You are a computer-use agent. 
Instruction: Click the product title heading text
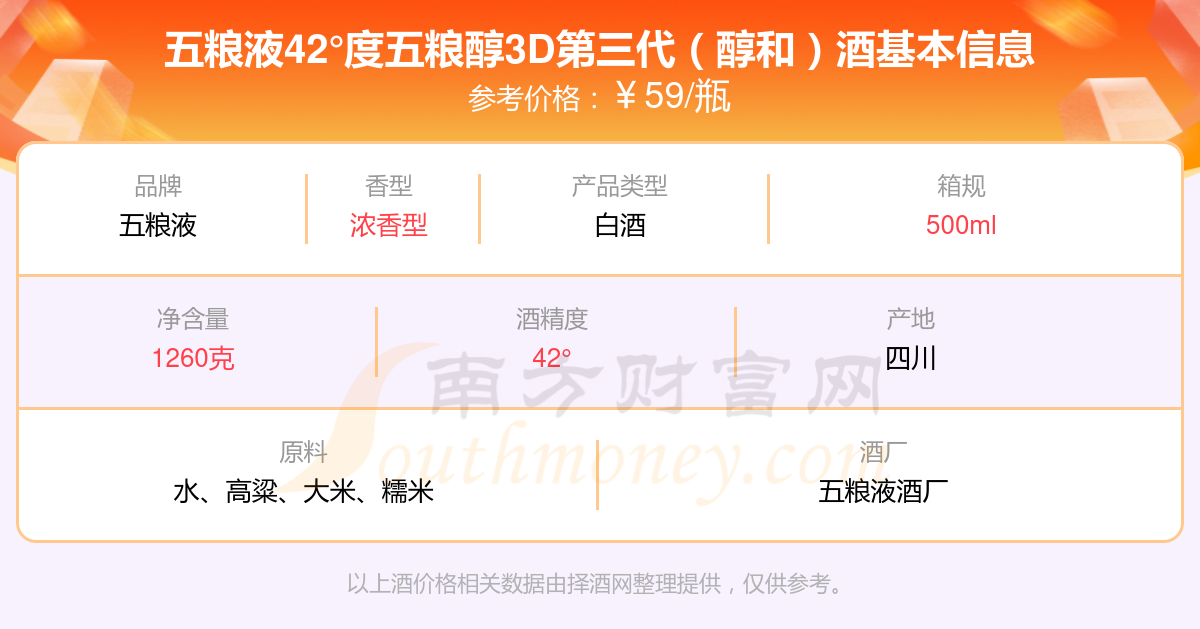[x=599, y=51]
